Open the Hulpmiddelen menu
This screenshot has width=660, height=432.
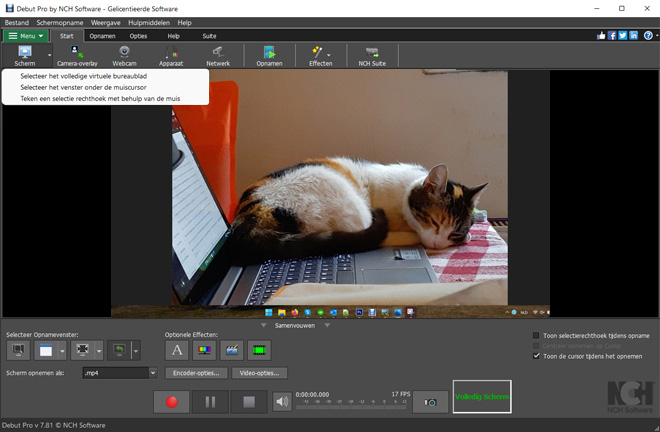pos(149,23)
